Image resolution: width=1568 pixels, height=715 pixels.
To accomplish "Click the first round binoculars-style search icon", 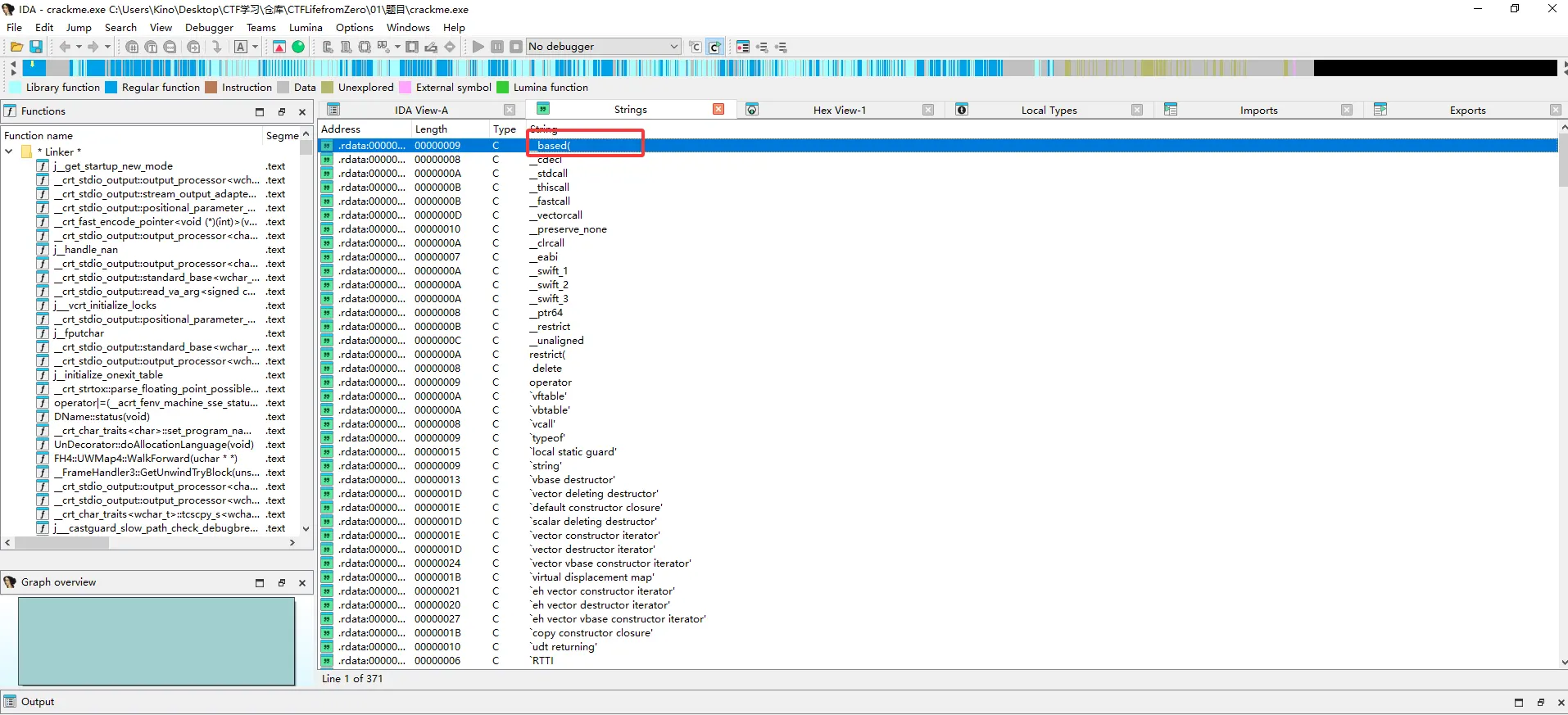I will (x=132, y=47).
